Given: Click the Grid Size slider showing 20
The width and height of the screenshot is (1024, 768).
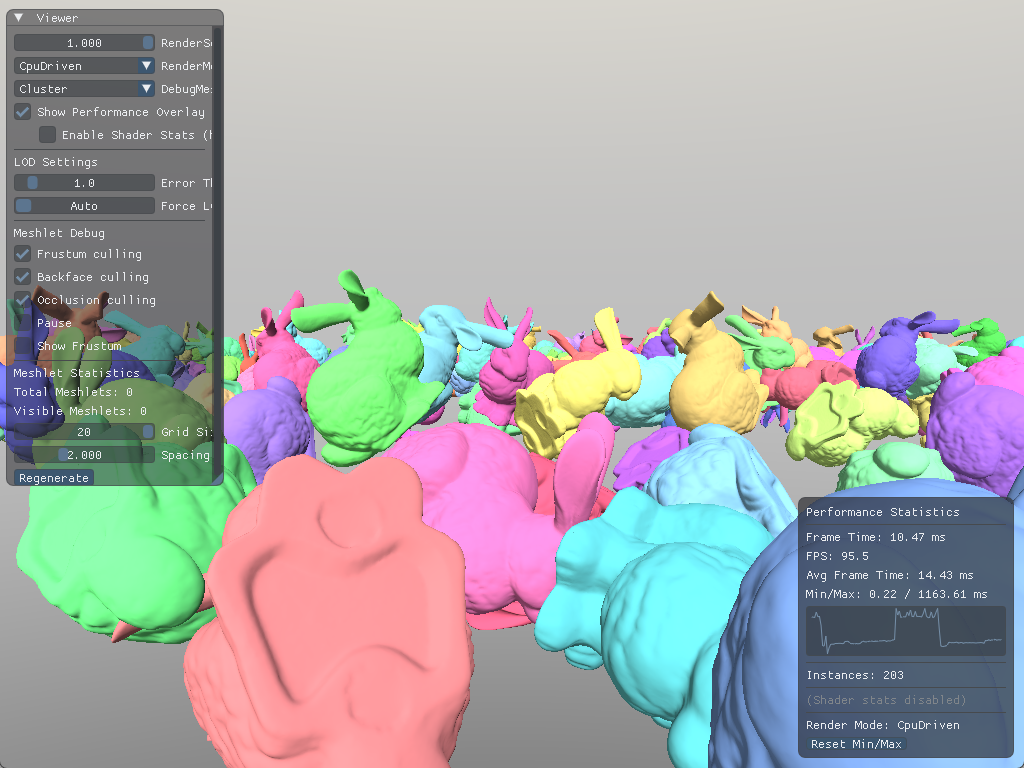Looking at the screenshot, I should tap(84, 432).
